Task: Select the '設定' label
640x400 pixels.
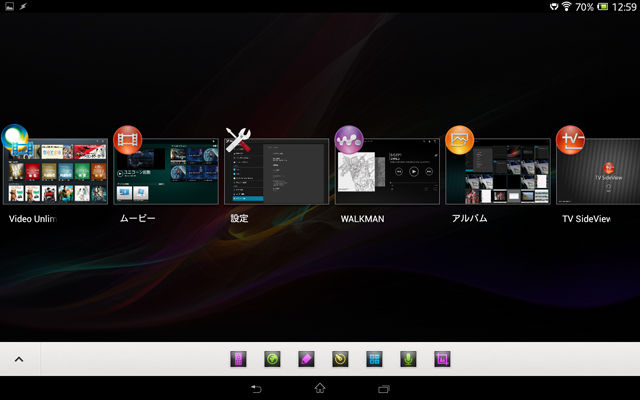Action: pos(239,218)
